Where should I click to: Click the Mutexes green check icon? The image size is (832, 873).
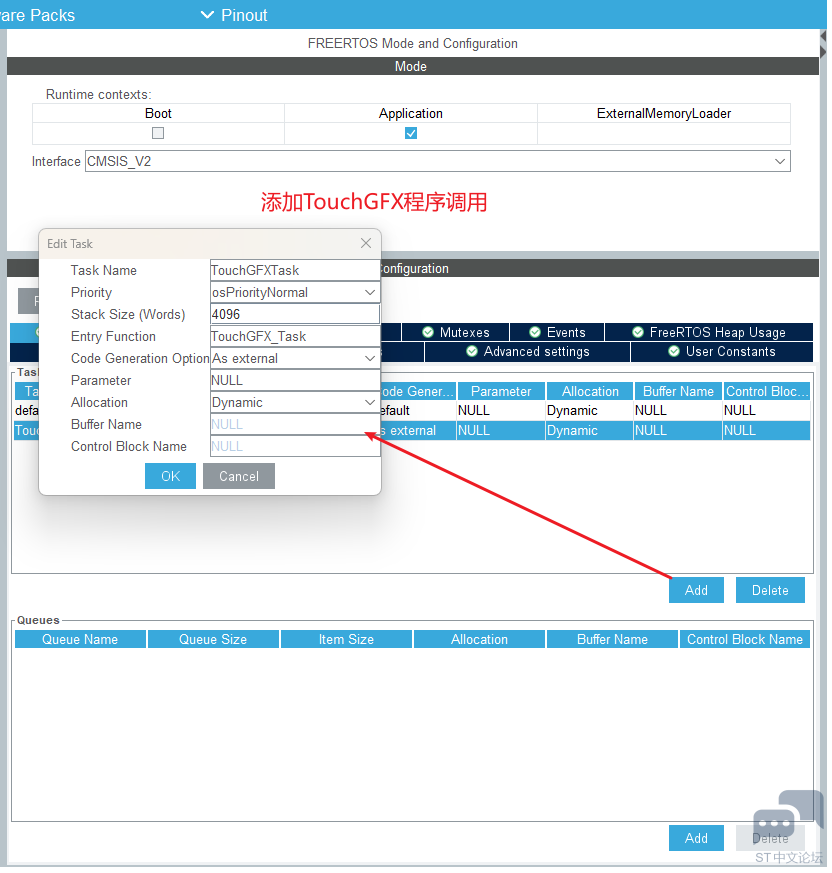point(429,333)
